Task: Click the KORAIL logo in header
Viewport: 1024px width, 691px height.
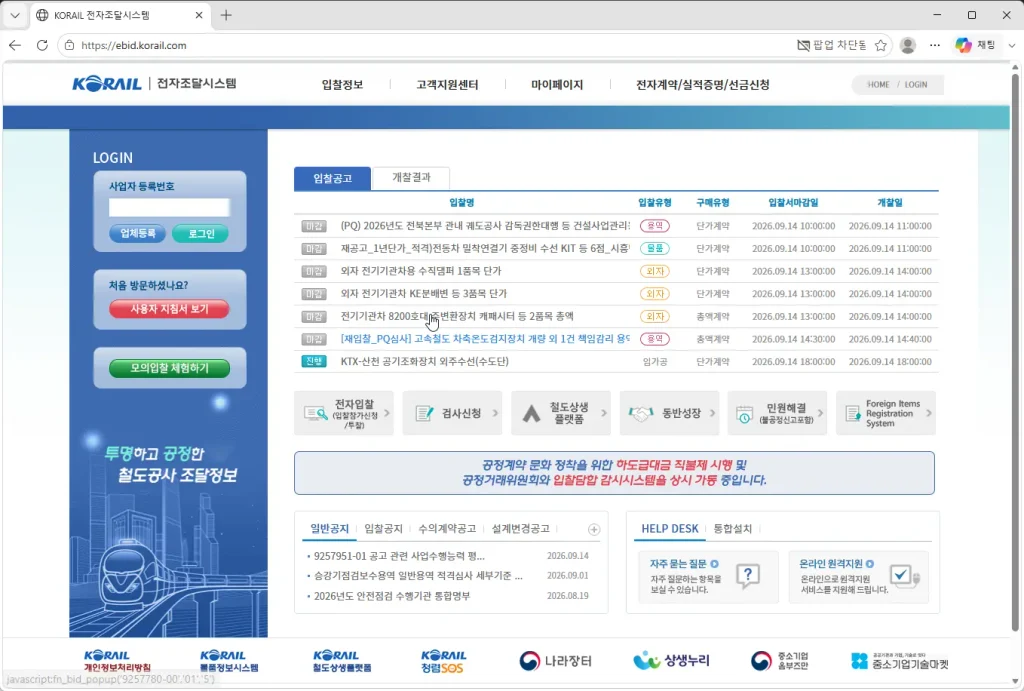Action: (x=106, y=84)
